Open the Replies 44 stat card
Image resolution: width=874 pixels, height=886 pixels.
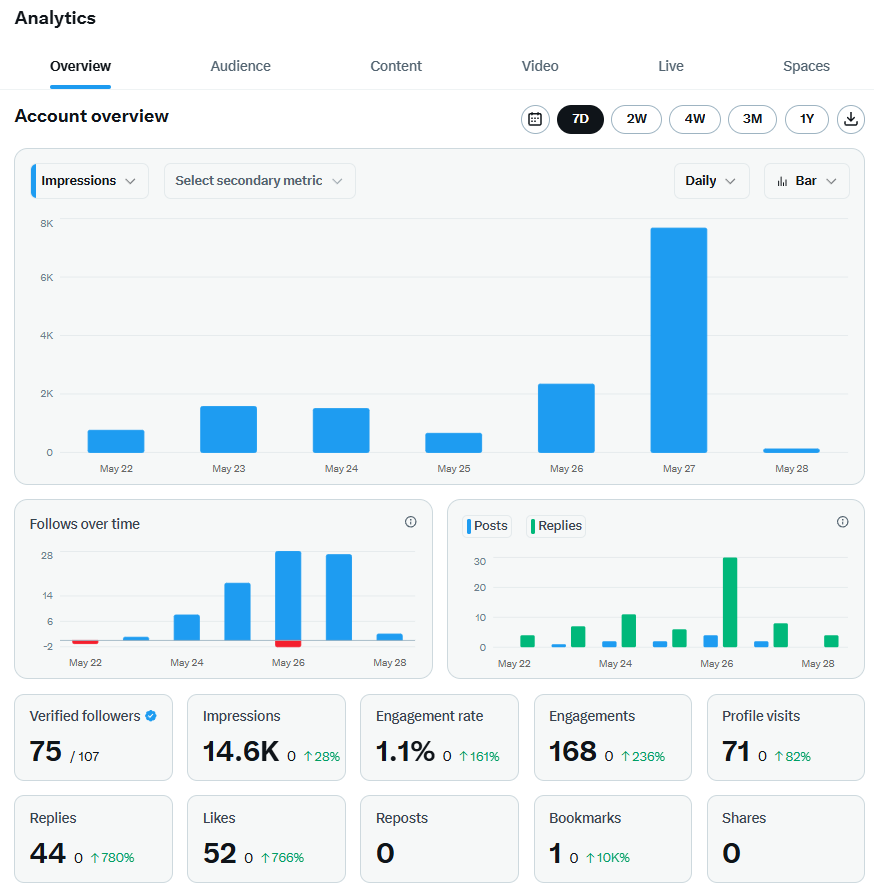pos(93,839)
